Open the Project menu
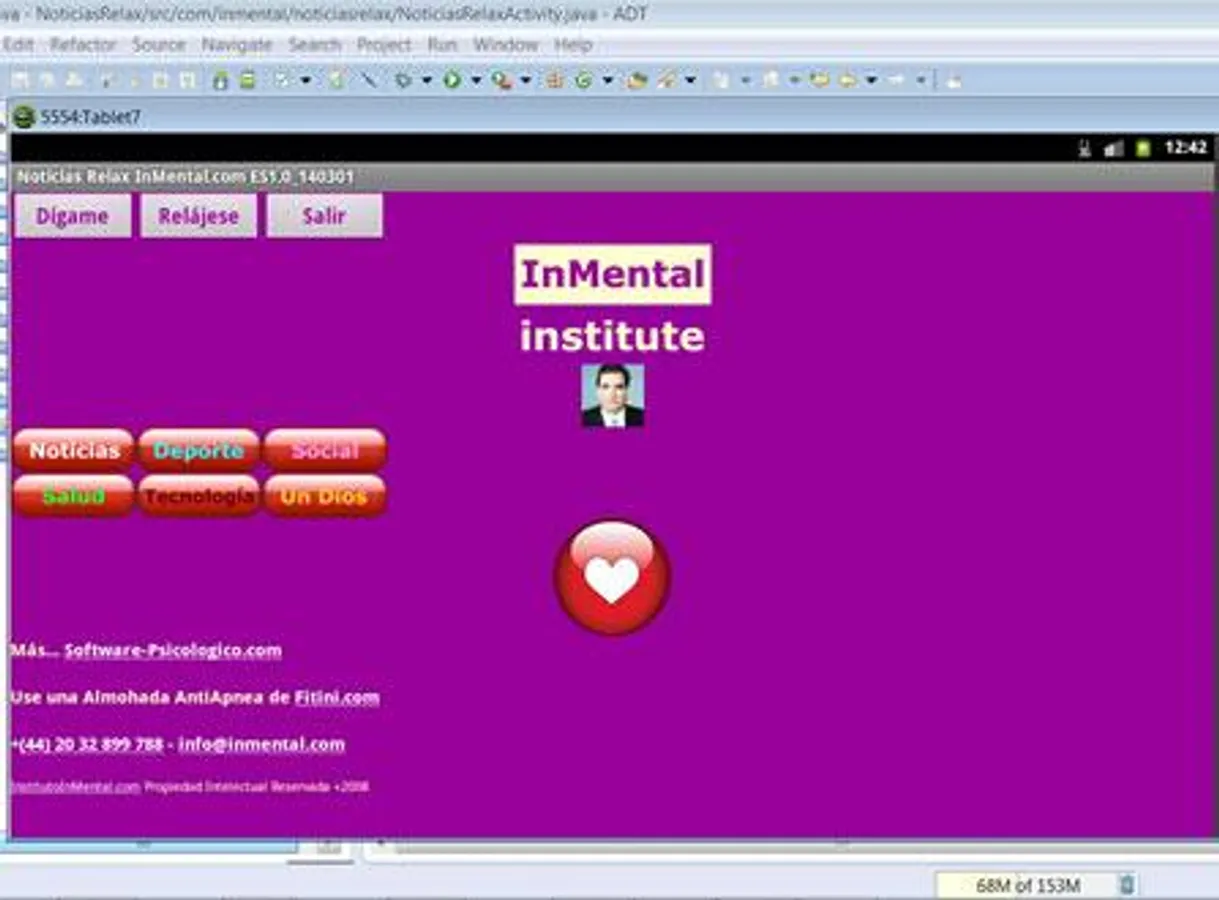The height and width of the screenshot is (900, 1219). pos(384,45)
